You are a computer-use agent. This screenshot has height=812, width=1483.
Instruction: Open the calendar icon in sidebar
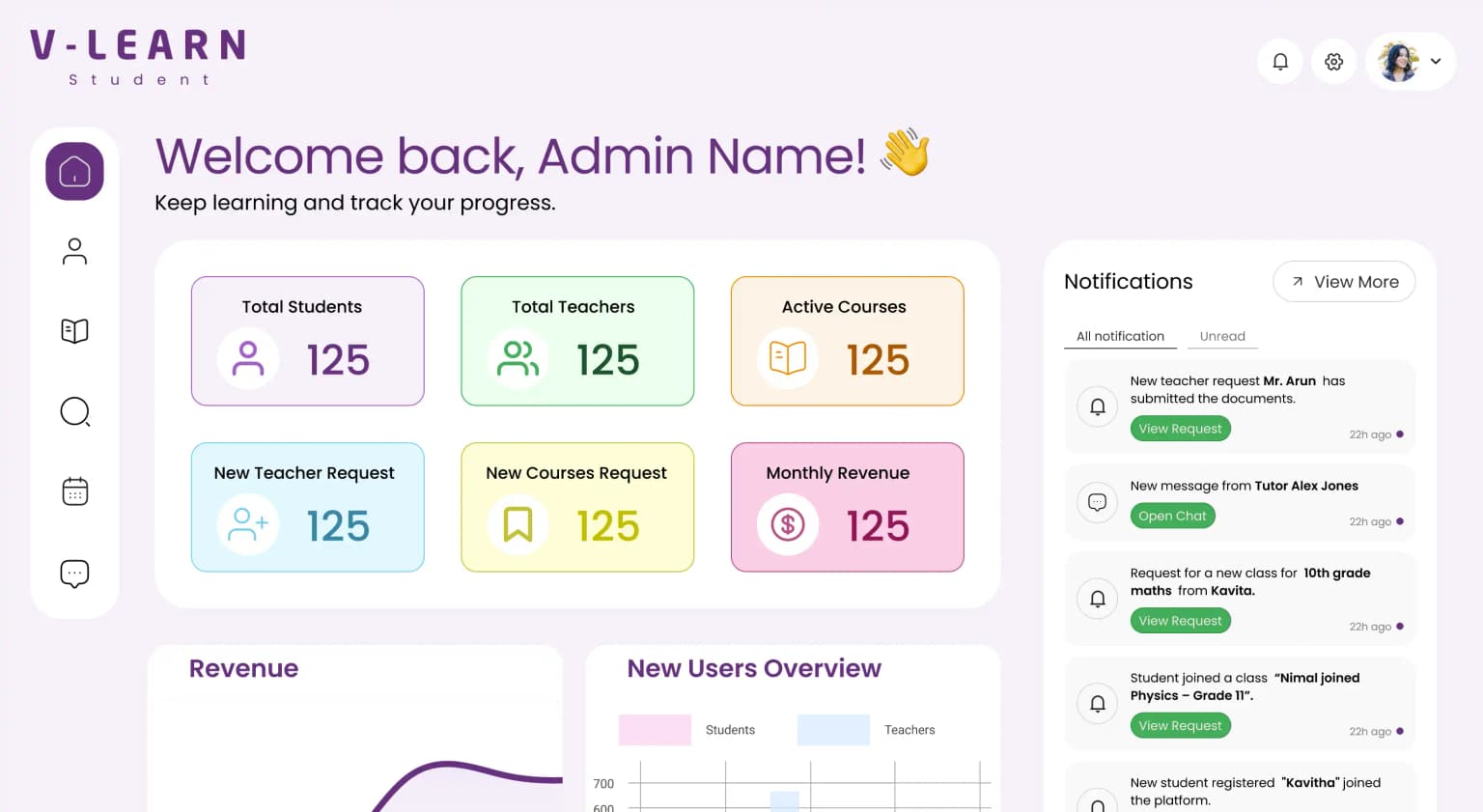click(x=74, y=491)
